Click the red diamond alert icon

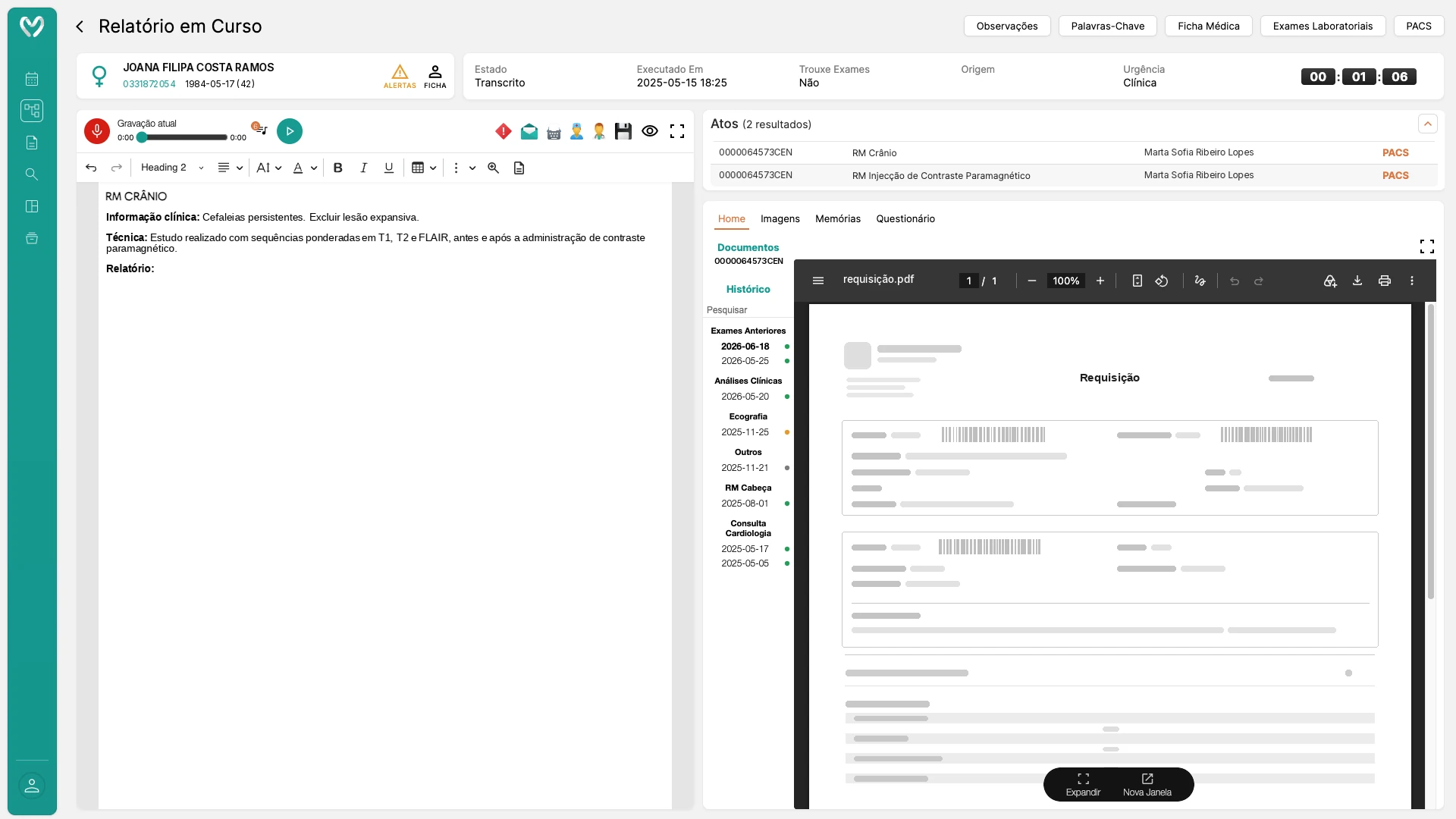pos(504,131)
